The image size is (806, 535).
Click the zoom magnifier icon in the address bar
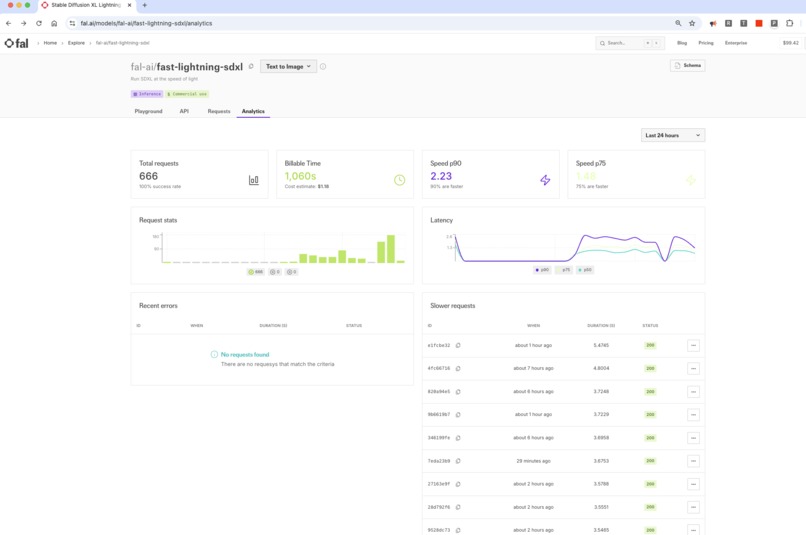pyautogui.click(x=678, y=23)
